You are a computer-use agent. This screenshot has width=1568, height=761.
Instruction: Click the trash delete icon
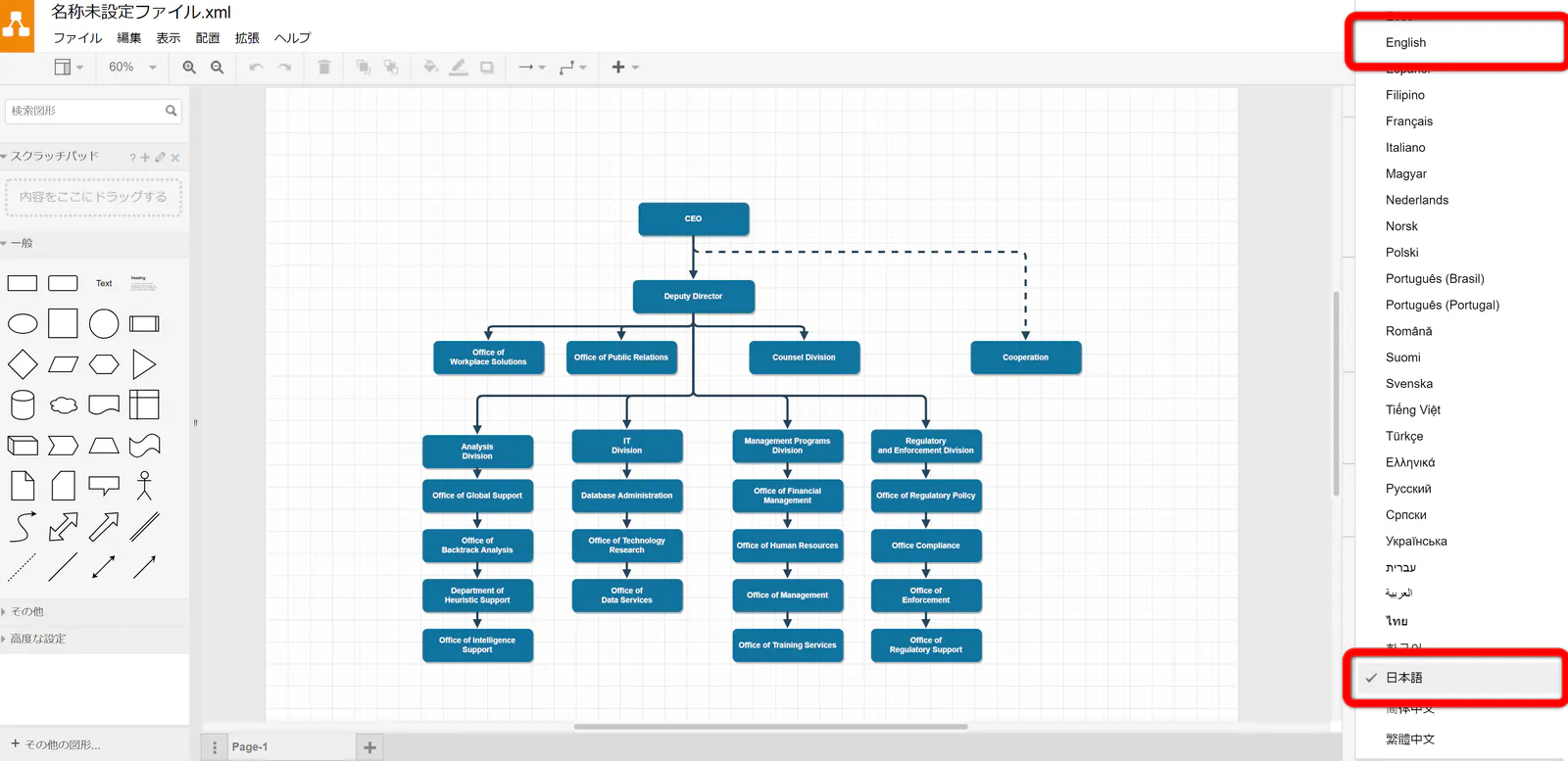click(x=324, y=68)
